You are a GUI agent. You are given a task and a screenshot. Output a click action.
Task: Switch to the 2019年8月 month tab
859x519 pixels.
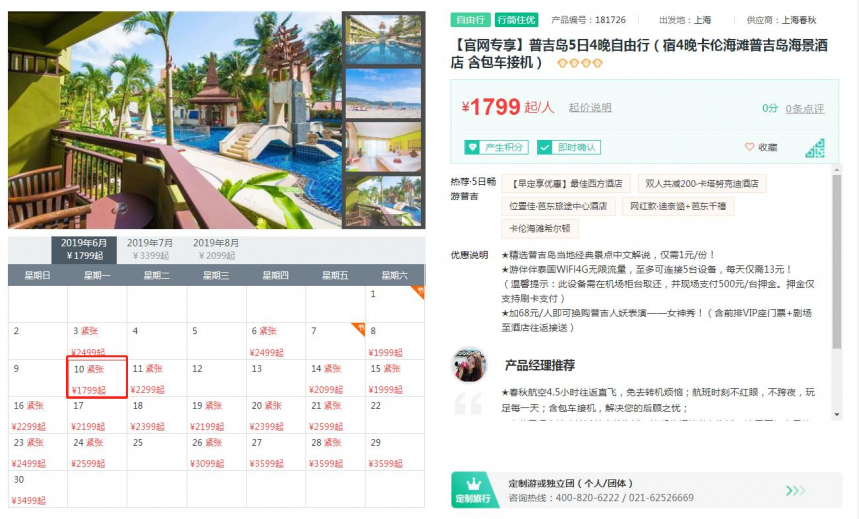coord(216,249)
